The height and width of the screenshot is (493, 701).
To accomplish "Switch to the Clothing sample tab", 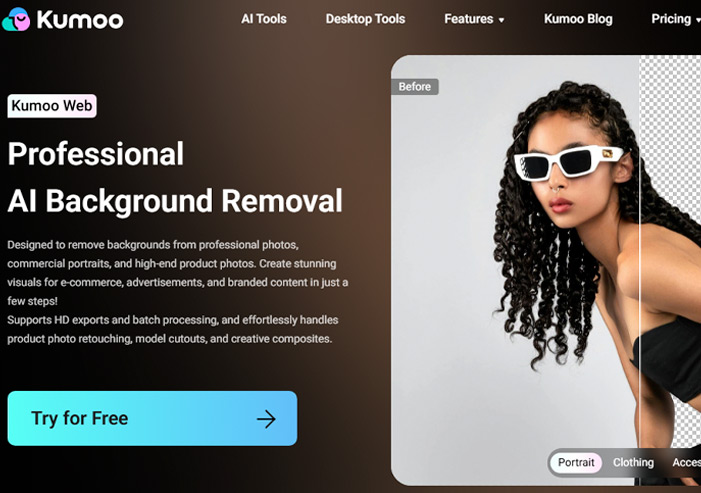I will click(x=633, y=462).
